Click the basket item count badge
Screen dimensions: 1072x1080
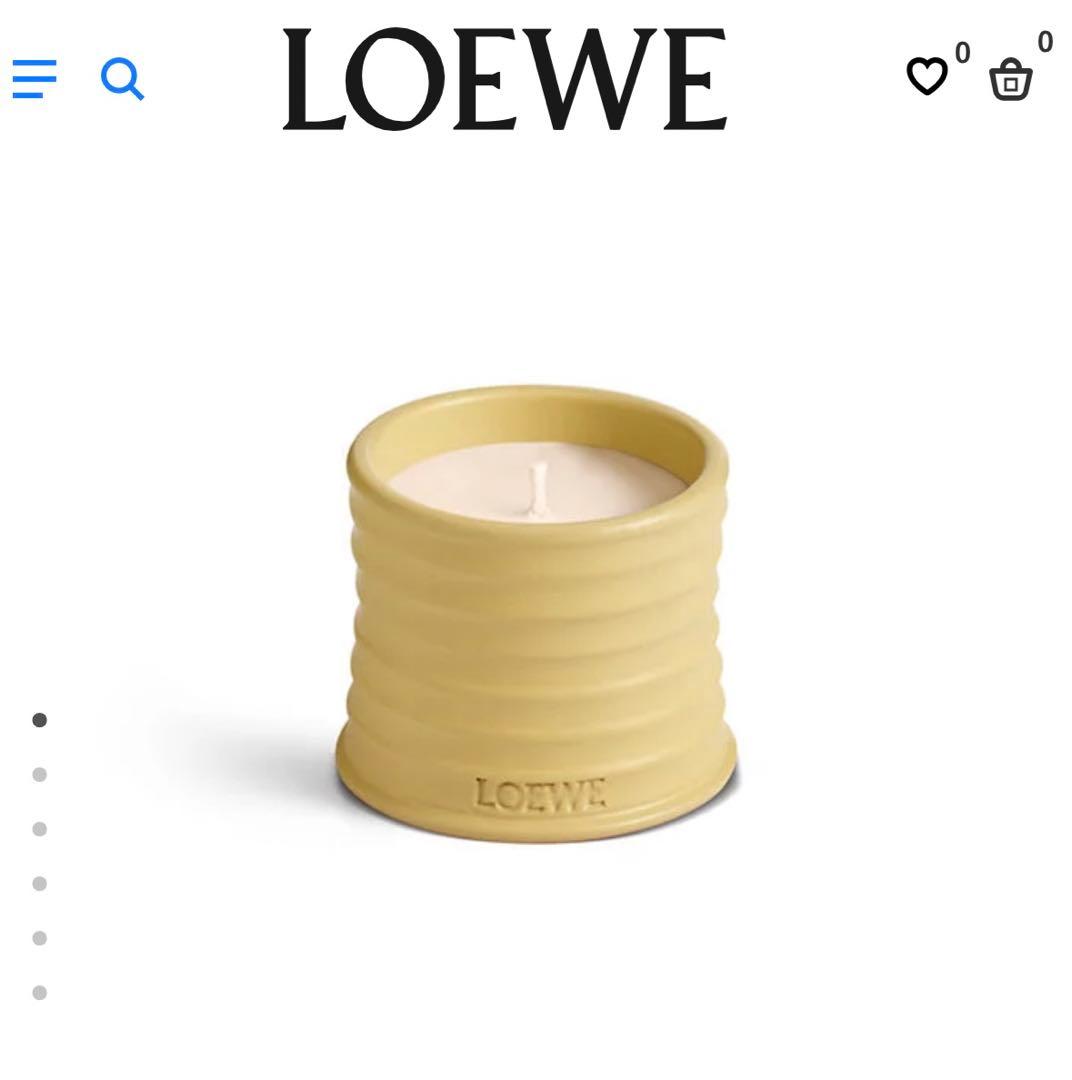tap(1045, 41)
